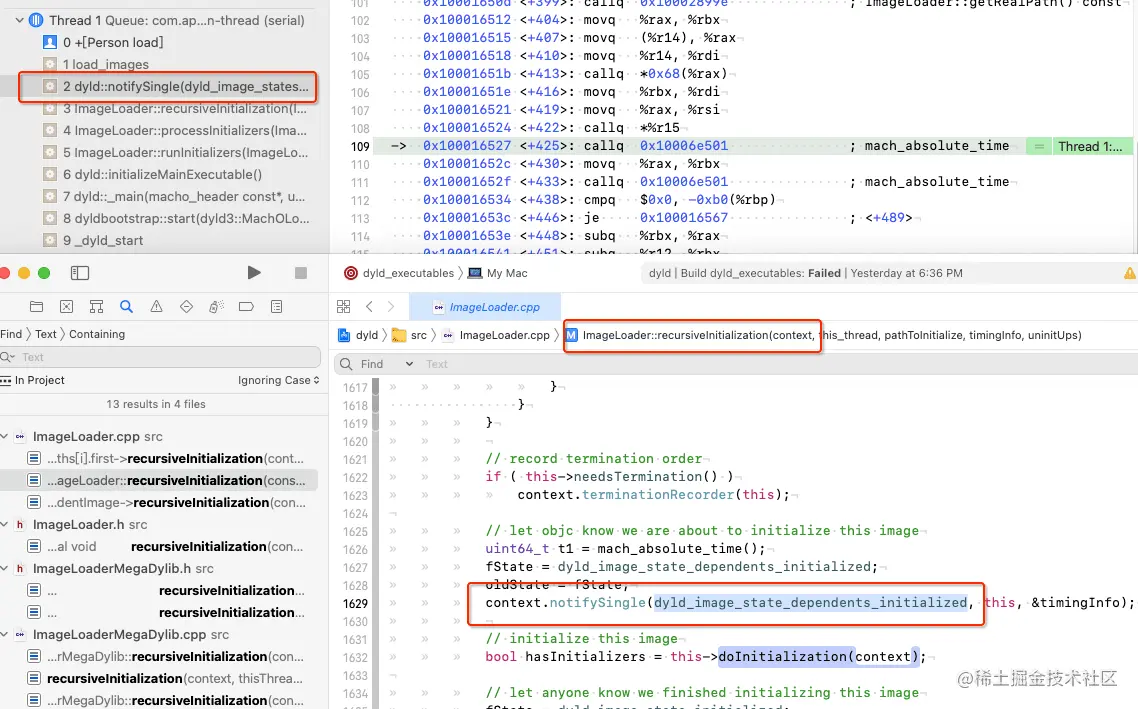Viewport: 1138px width, 709px height.
Task: Open the Issue navigator warning icon
Action: (156, 306)
